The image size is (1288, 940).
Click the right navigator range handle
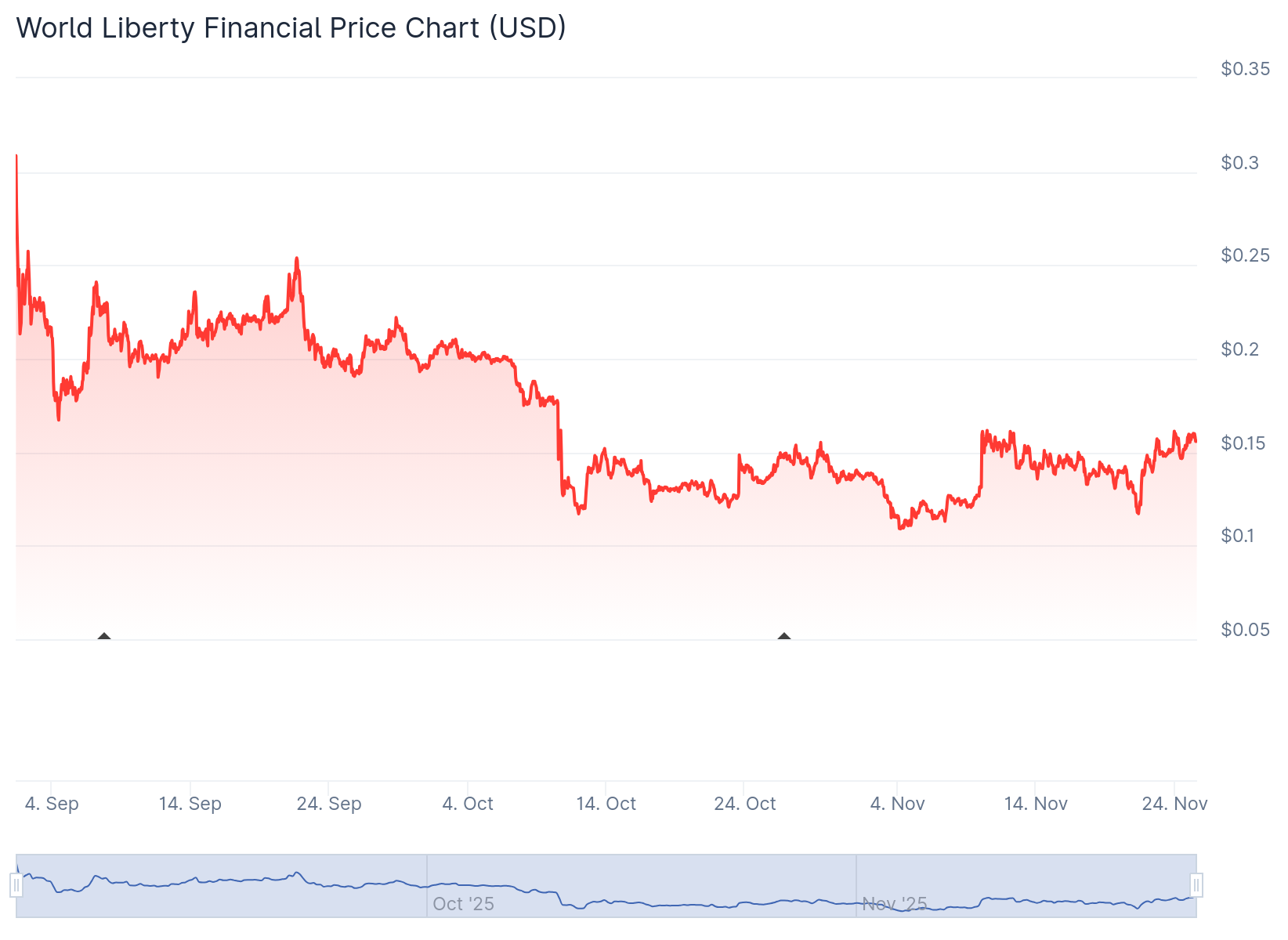(x=1196, y=886)
